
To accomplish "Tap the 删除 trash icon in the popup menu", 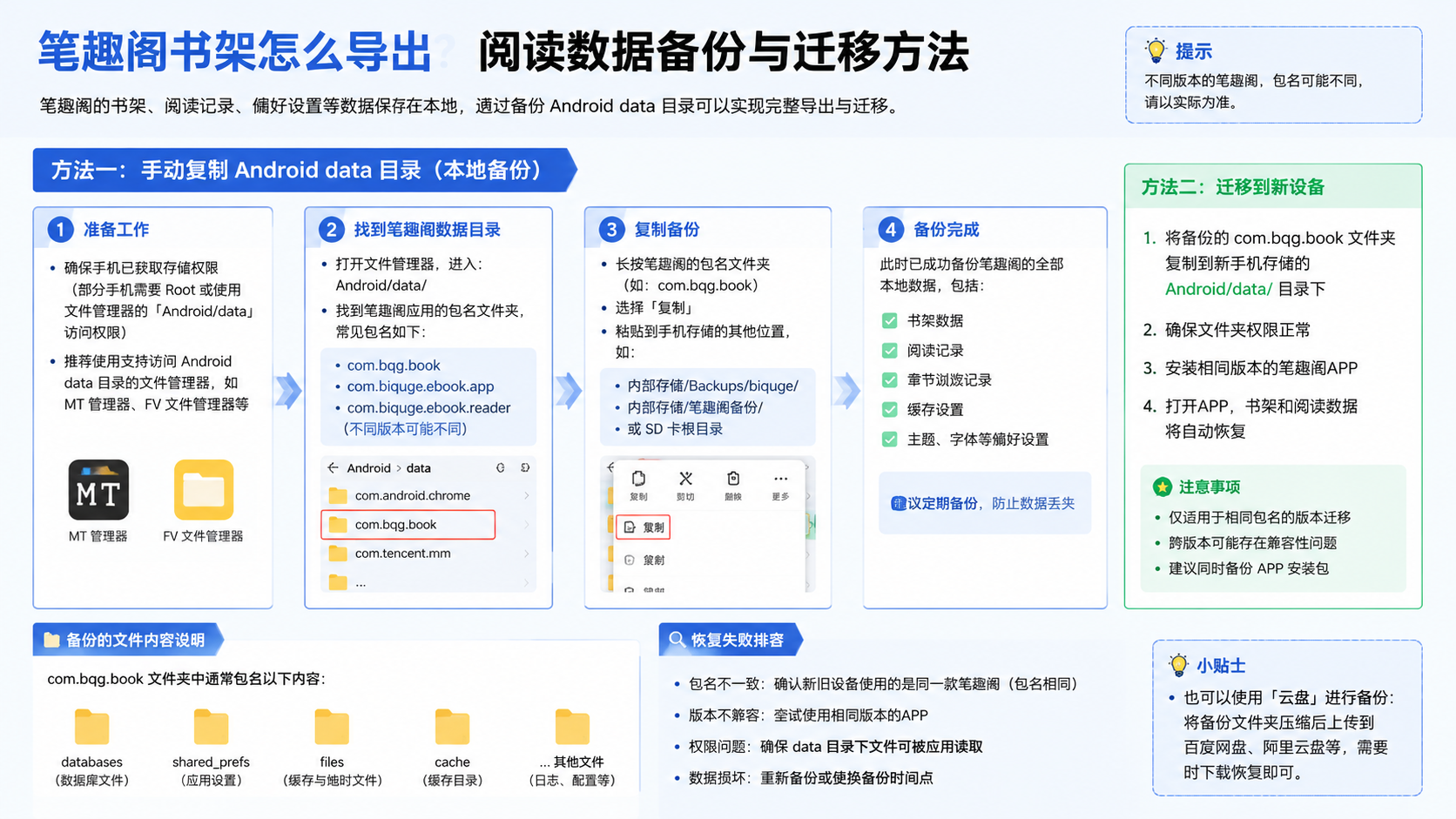I will [x=733, y=479].
